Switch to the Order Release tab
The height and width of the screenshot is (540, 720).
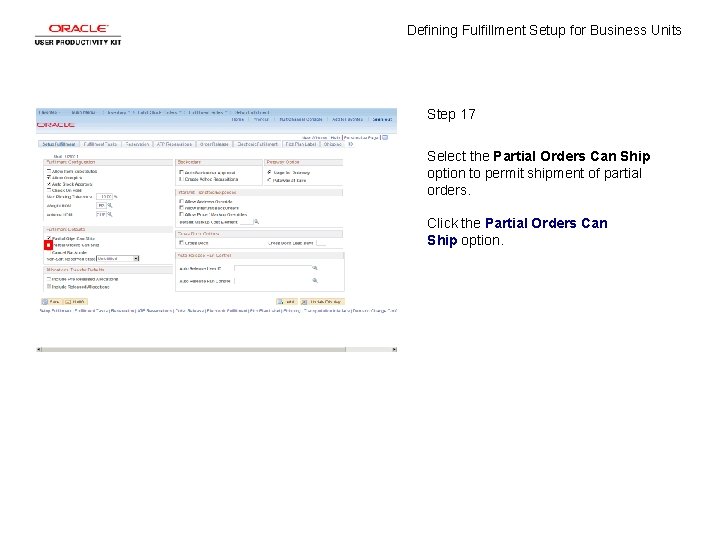[x=214, y=144]
